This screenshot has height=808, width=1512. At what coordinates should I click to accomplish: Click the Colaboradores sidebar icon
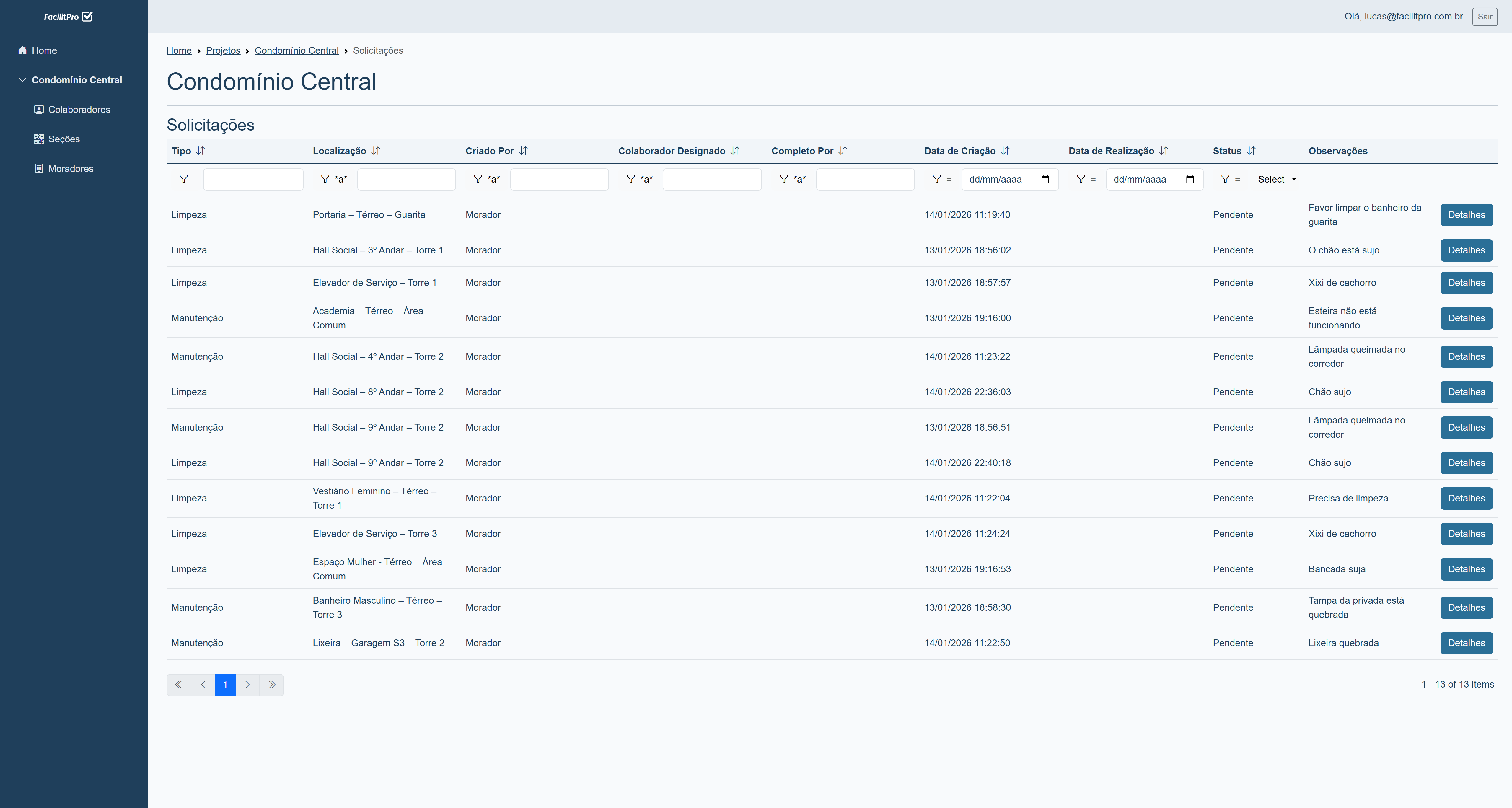[39, 110]
